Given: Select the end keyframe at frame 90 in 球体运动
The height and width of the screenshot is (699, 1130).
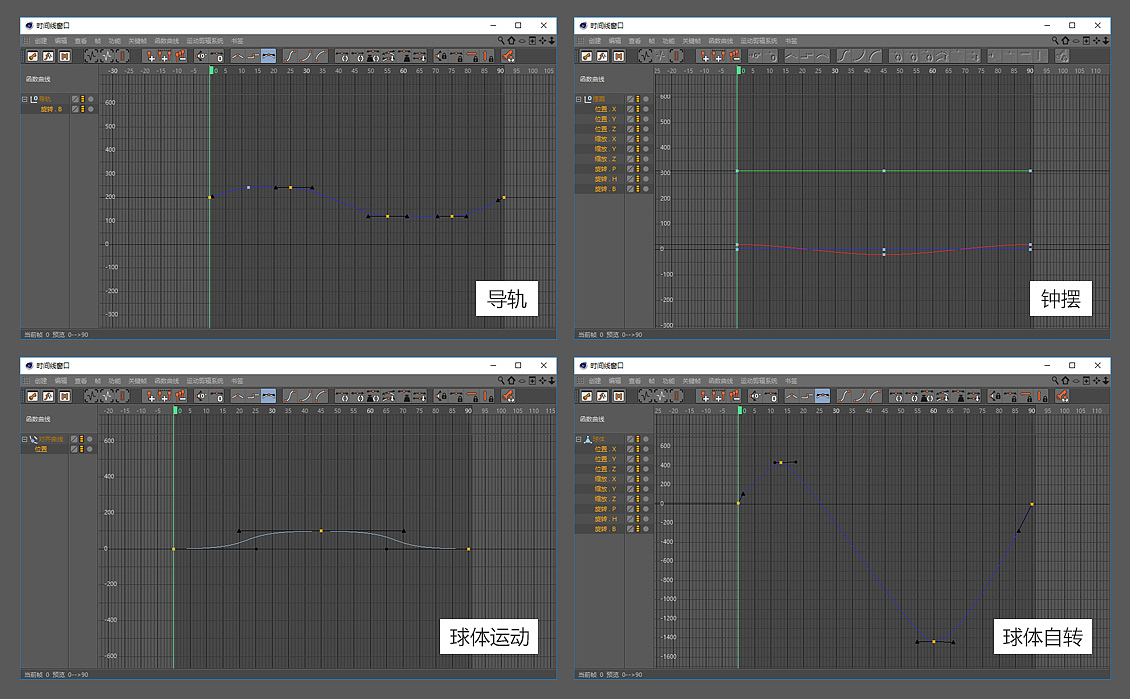Looking at the screenshot, I should [468, 549].
